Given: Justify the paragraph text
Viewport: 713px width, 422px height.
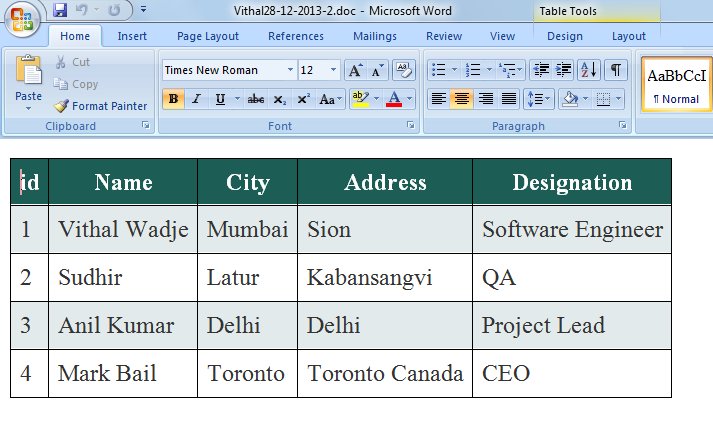Looking at the screenshot, I should pyautogui.click(x=509, y=99).
